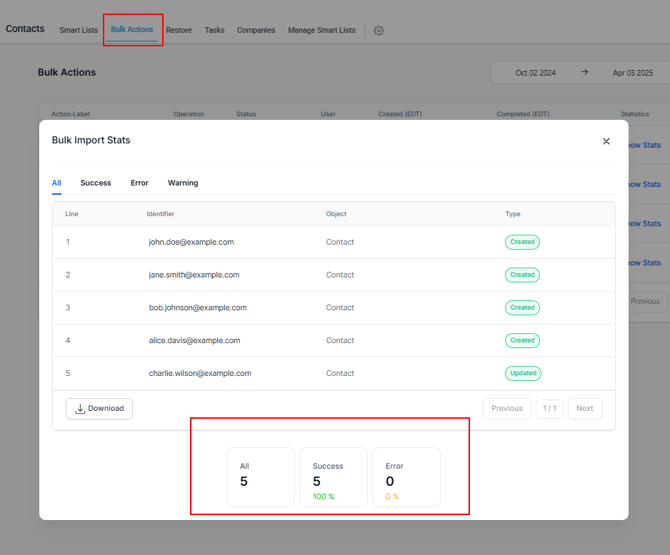Close the Bulk Import Stats dialog

pos(606,141)
